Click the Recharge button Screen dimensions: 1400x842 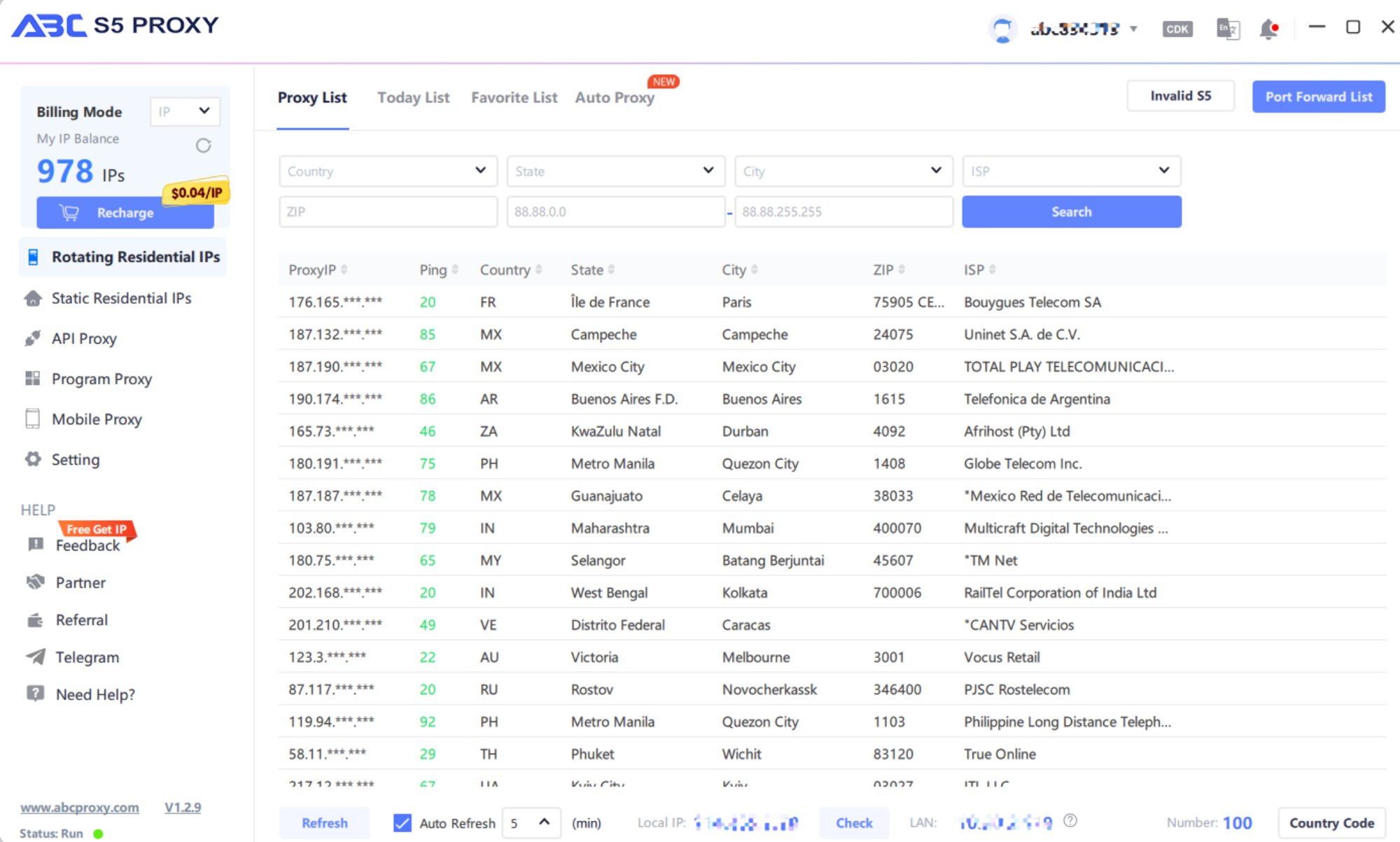tap(125, 213)
